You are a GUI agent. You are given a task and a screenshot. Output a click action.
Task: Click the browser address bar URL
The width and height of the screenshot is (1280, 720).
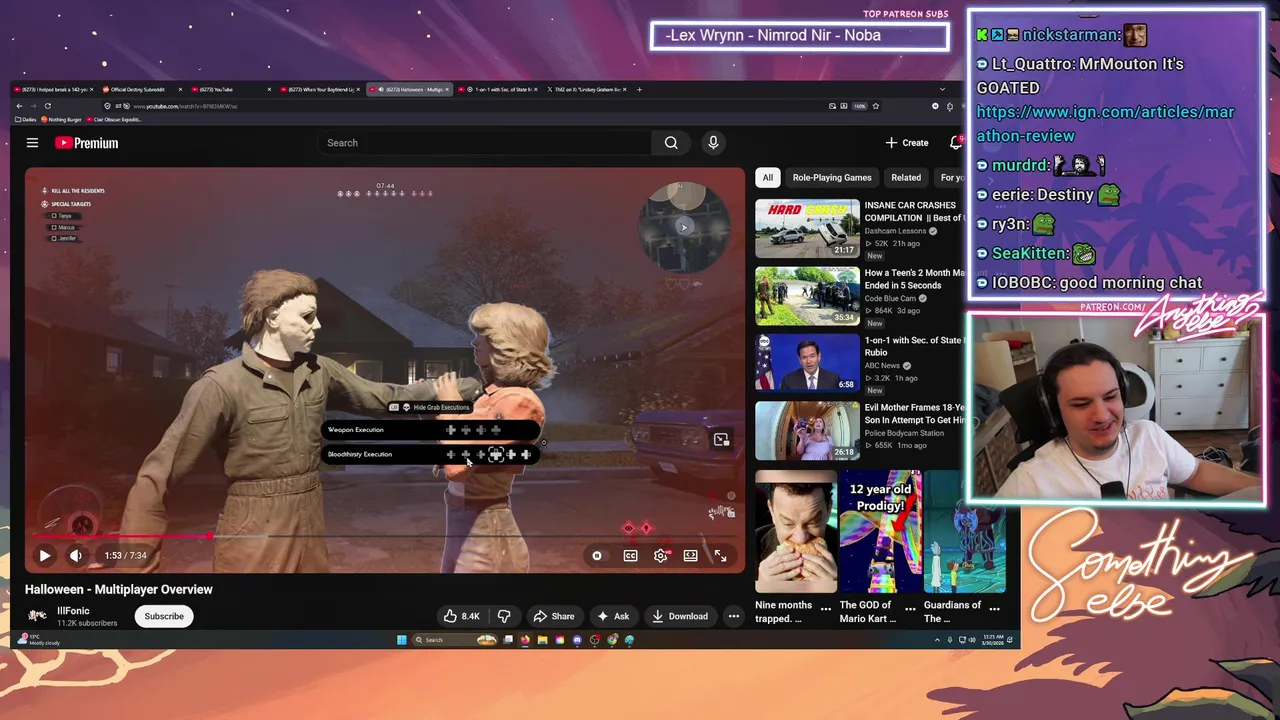185,106
